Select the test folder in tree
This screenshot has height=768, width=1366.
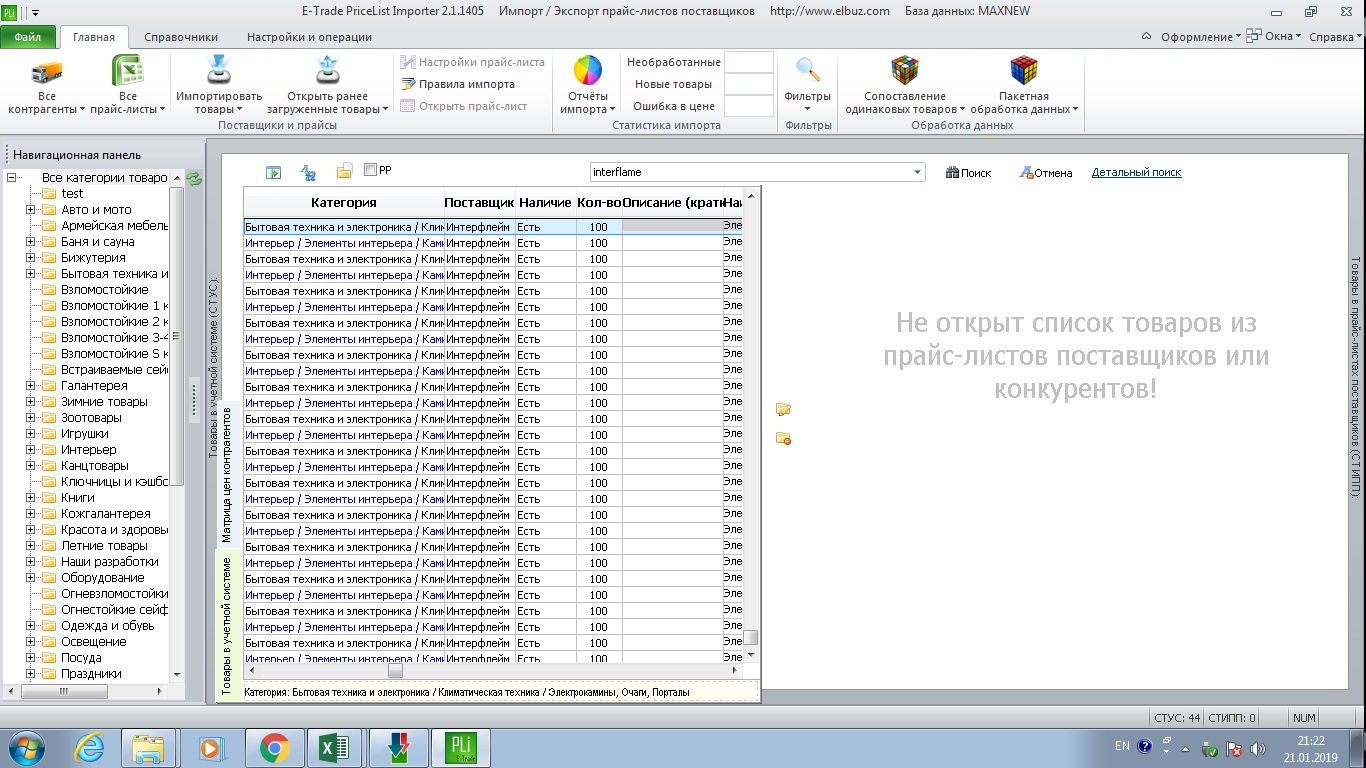(x=72, y=194)
